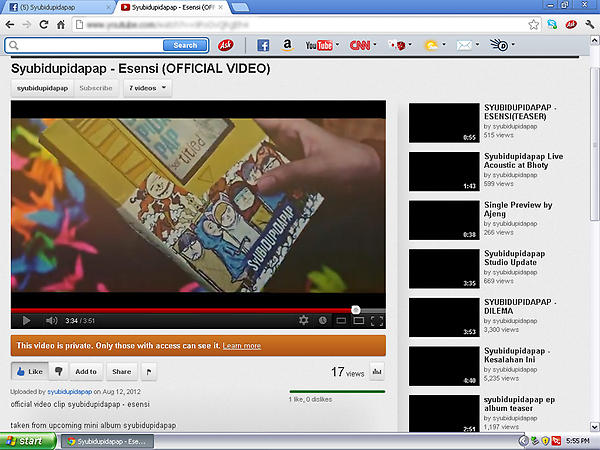Open the Chrome wrench settings menu
This screenshot has height=450, width=600.
[x=589, y=25]
